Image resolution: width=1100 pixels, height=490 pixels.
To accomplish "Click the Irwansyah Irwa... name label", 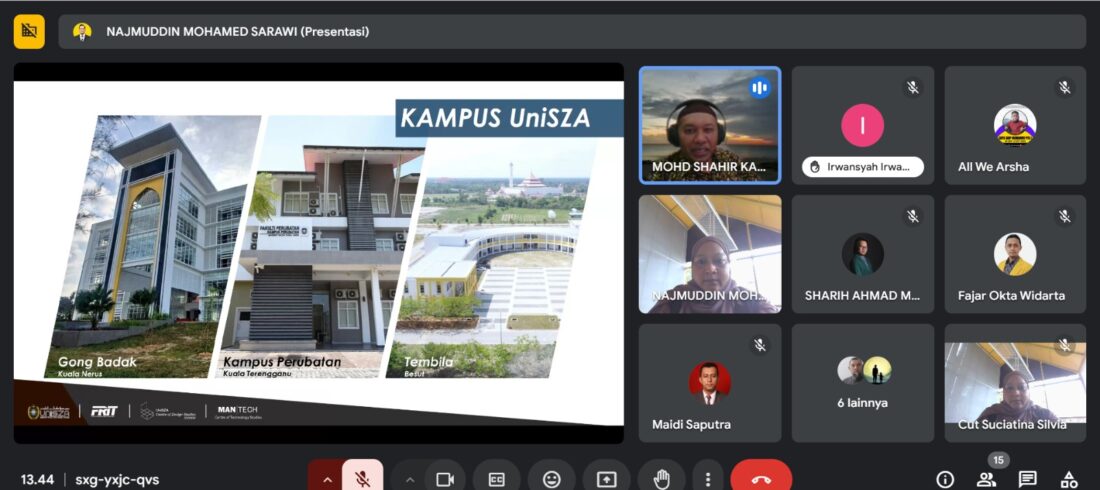I will [863, 167].
